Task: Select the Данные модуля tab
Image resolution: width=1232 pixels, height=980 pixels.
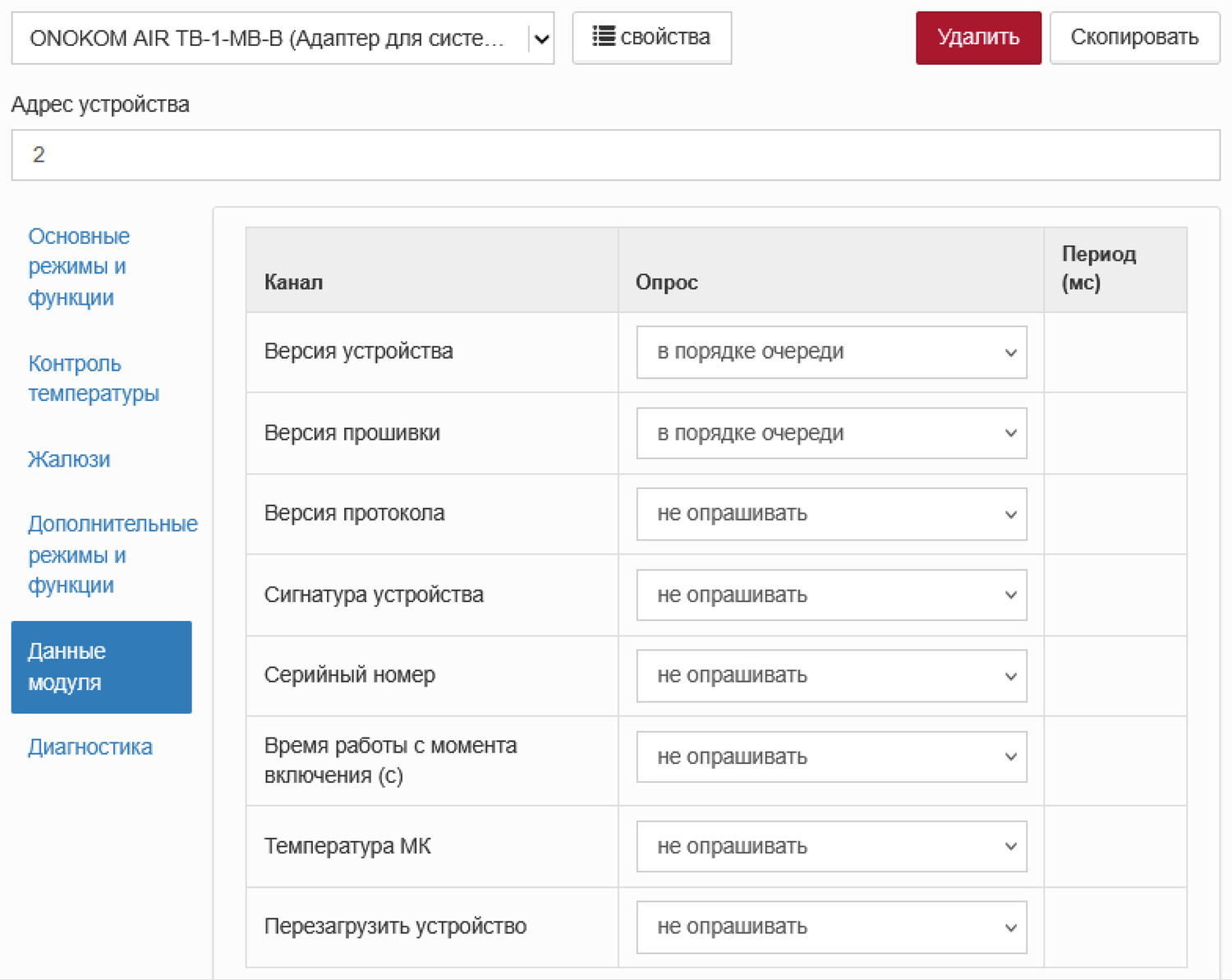Action: click(101, 666)
